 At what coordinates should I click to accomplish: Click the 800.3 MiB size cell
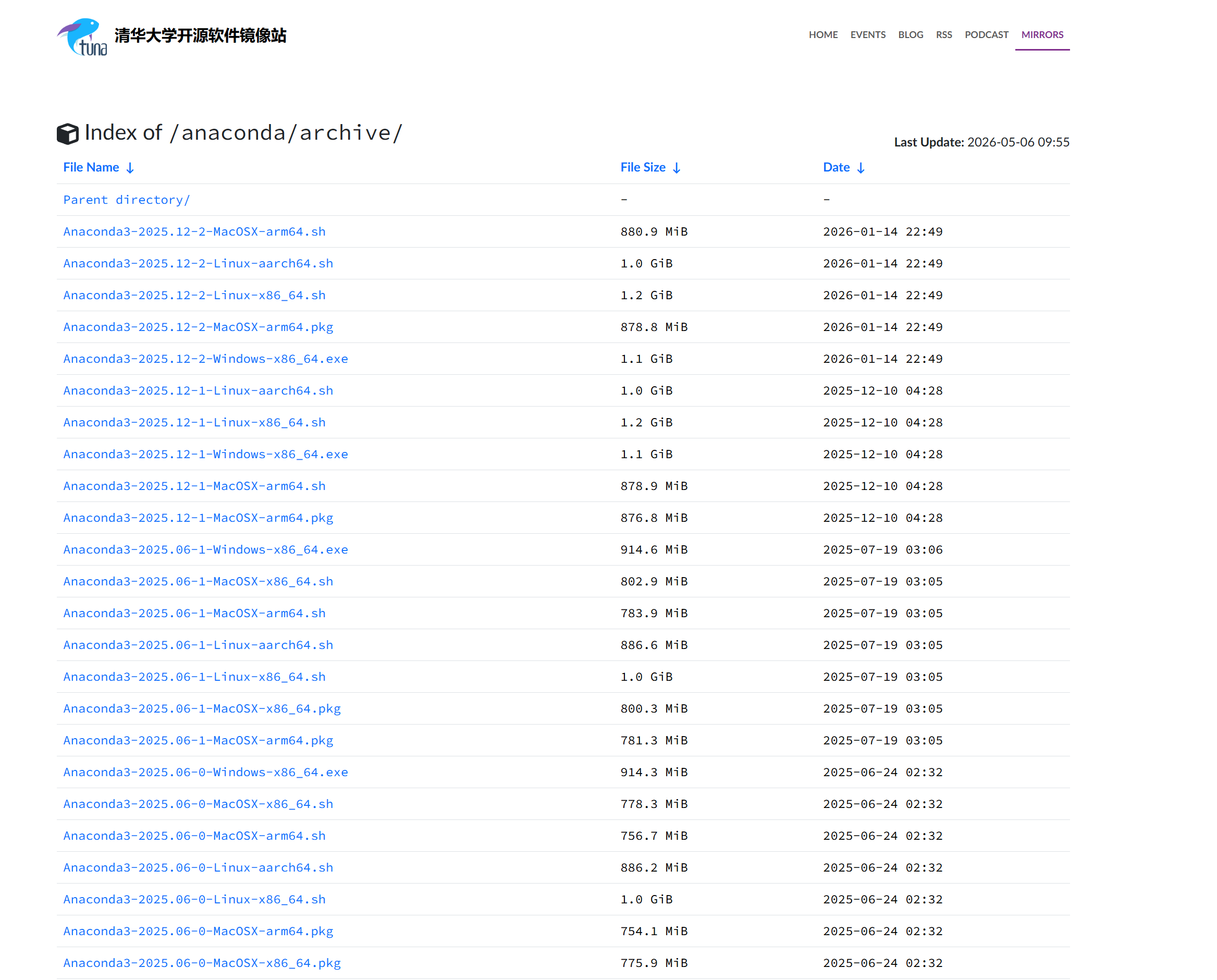coord(654,708)
